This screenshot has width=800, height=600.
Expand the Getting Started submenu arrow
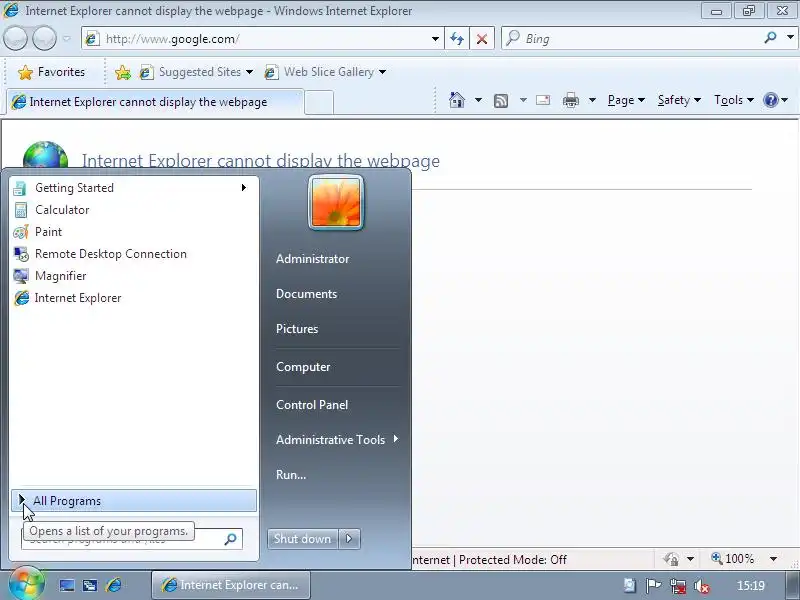(x=244, y=188)
